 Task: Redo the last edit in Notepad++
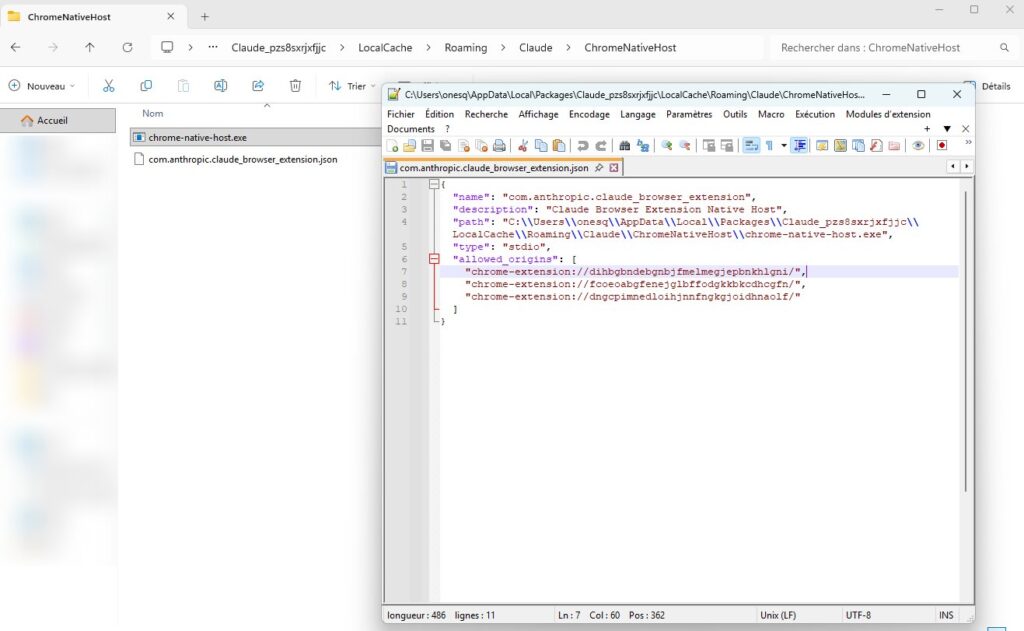(601, 146)
